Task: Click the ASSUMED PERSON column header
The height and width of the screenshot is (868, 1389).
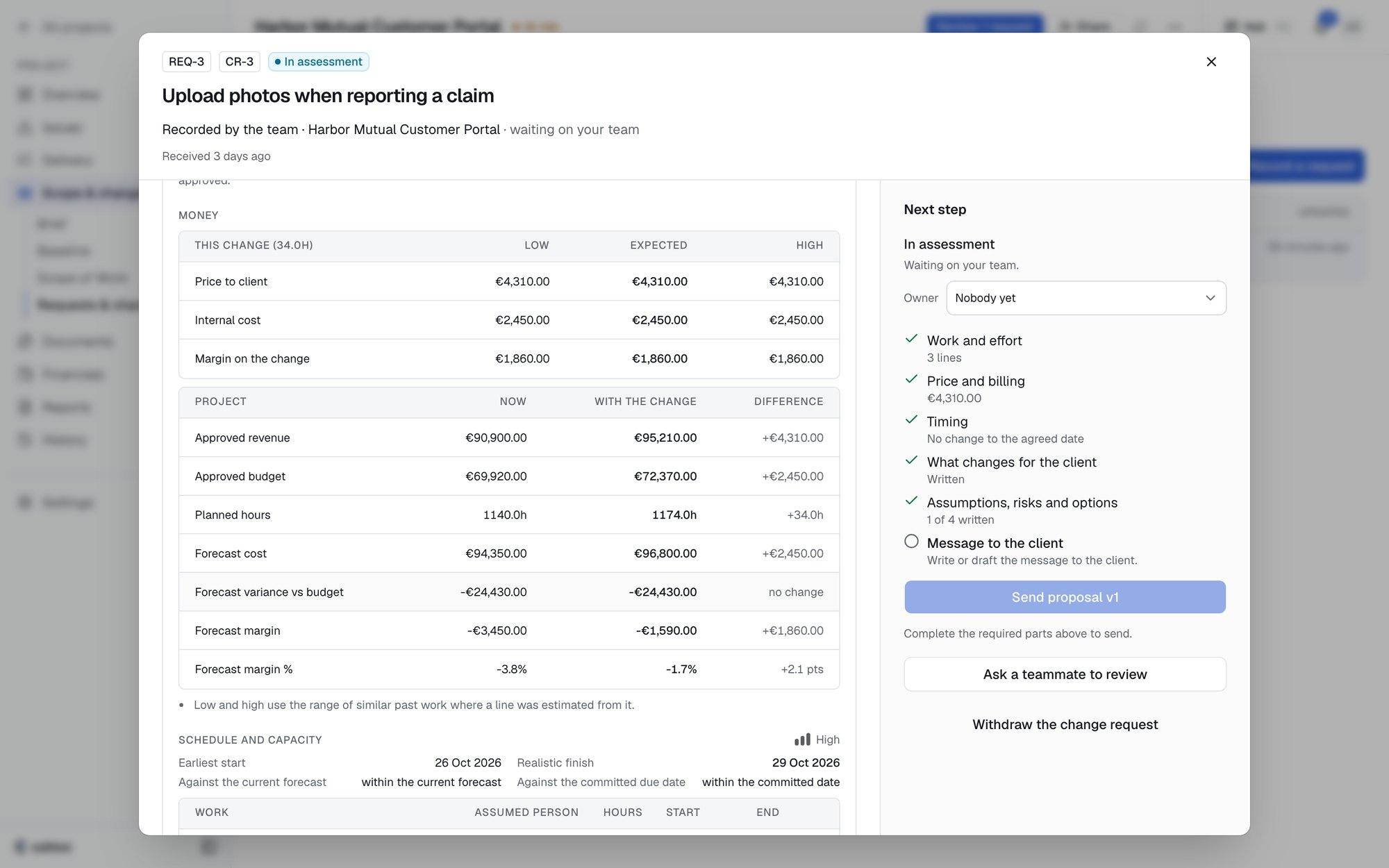Action: click(526, 812)
